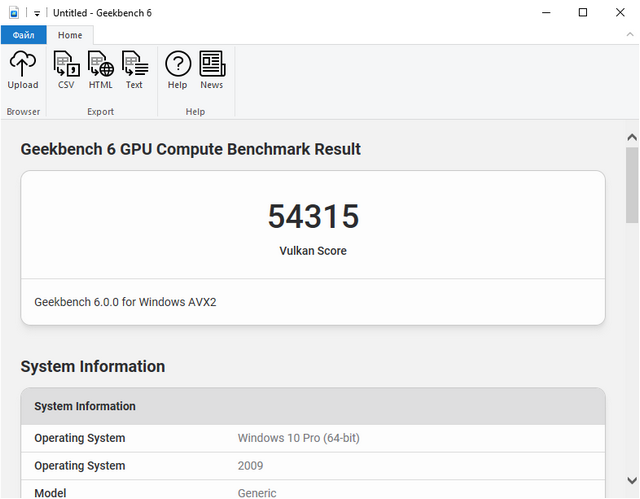The image size is (640, 499).
Task: Collapse the ribbon using the chevron
Action: [627, 35]
